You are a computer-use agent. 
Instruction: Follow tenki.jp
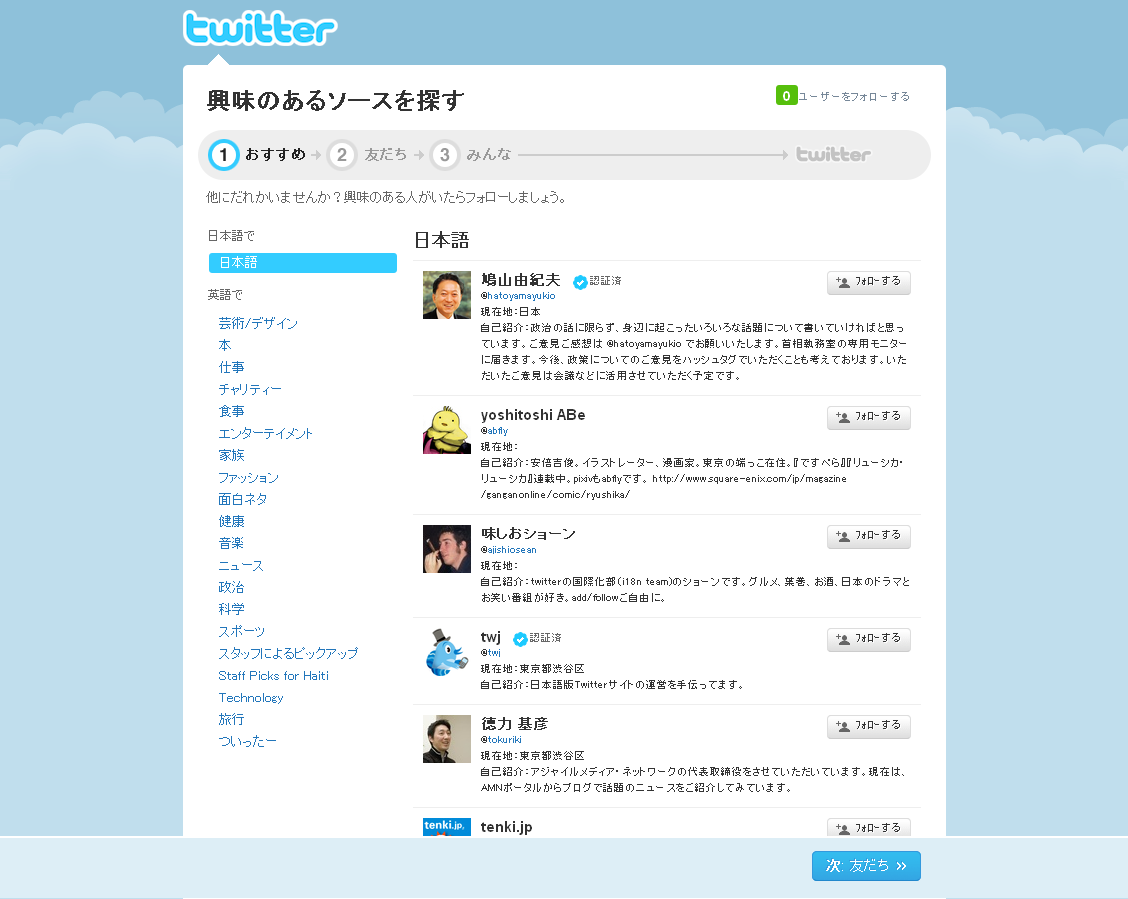(868, 828)
